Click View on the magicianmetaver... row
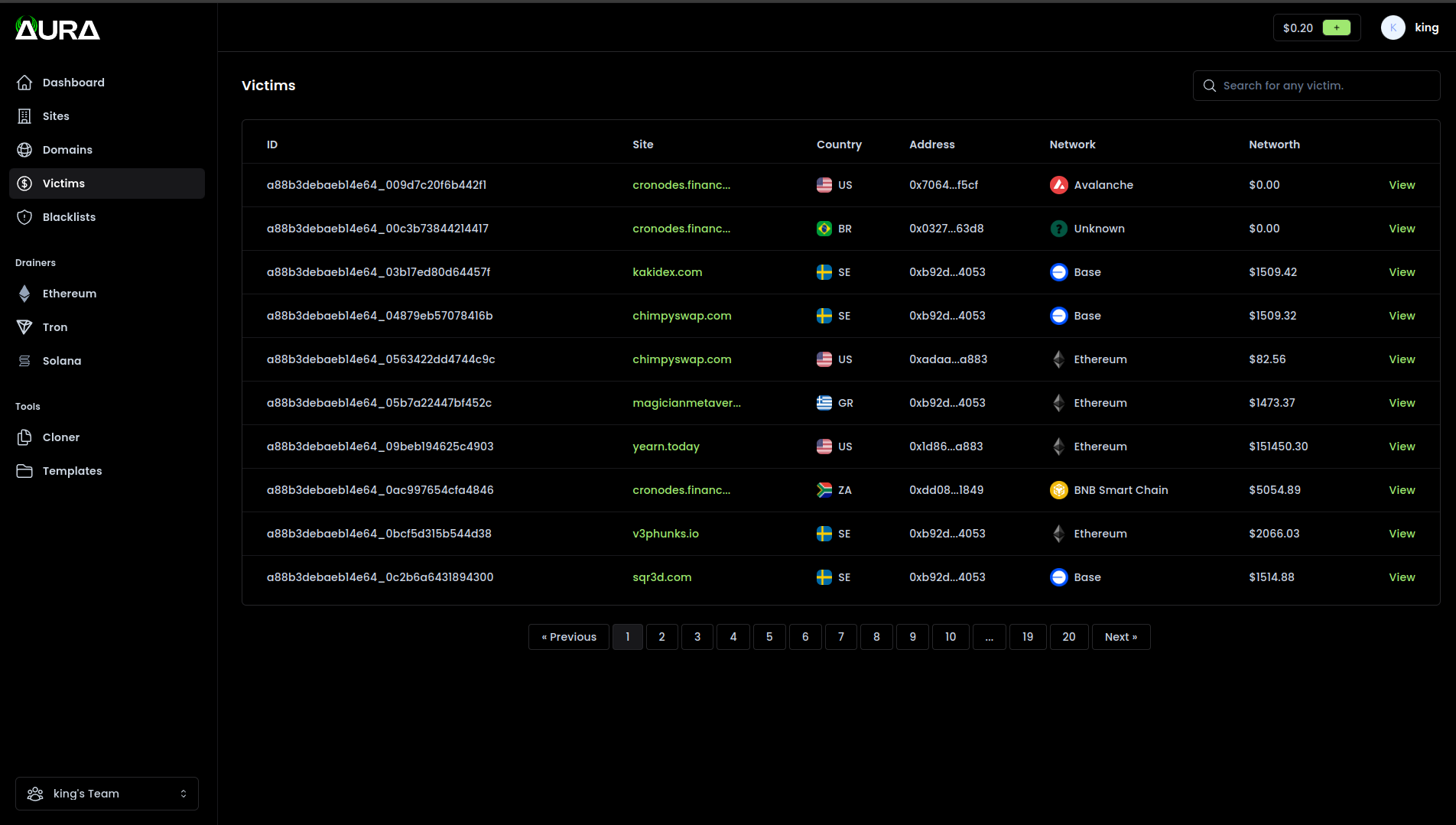This screenshot has height=825, width=1456. coord(1402,403)
